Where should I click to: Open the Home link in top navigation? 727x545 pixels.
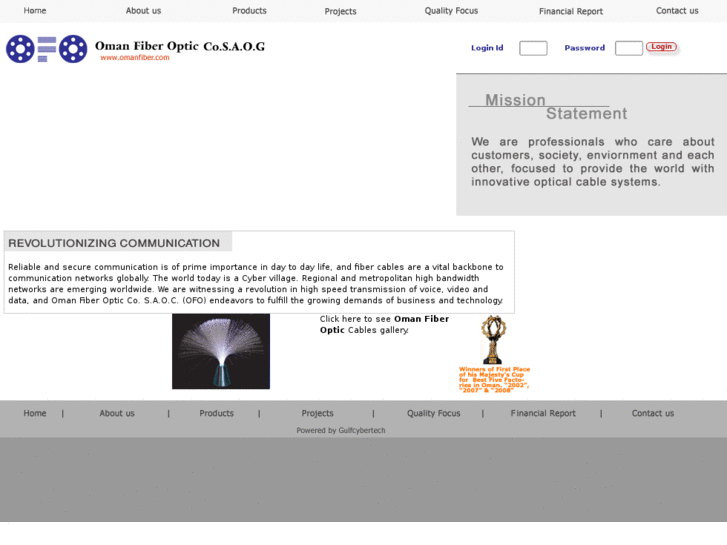35,11
